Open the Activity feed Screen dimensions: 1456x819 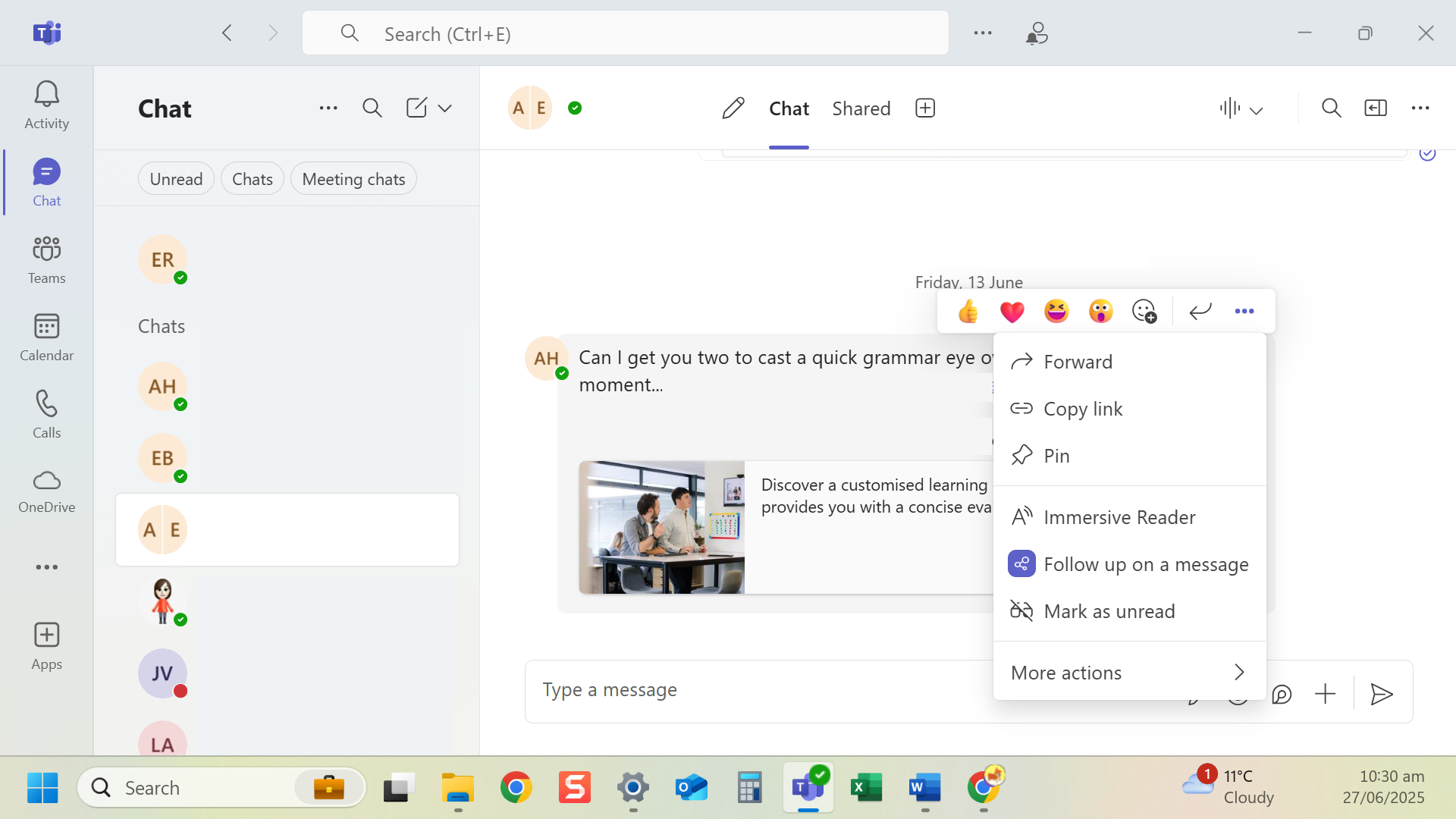click(x=46, y=105)
